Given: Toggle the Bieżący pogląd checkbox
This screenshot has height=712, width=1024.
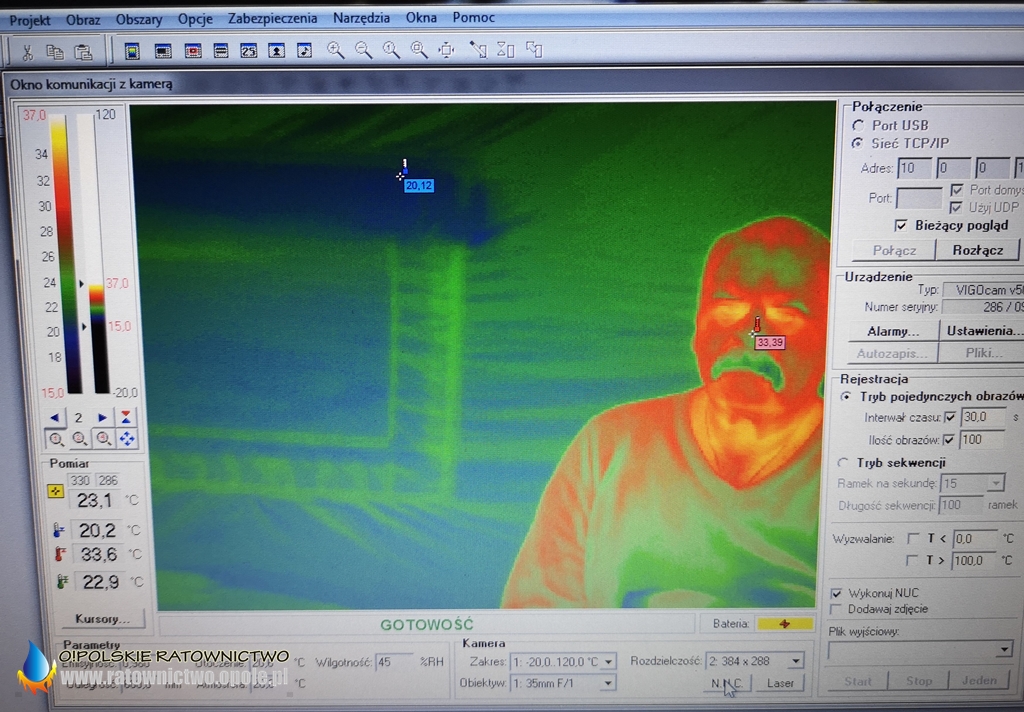Looking at the screenshot, I should pos(901,225).
